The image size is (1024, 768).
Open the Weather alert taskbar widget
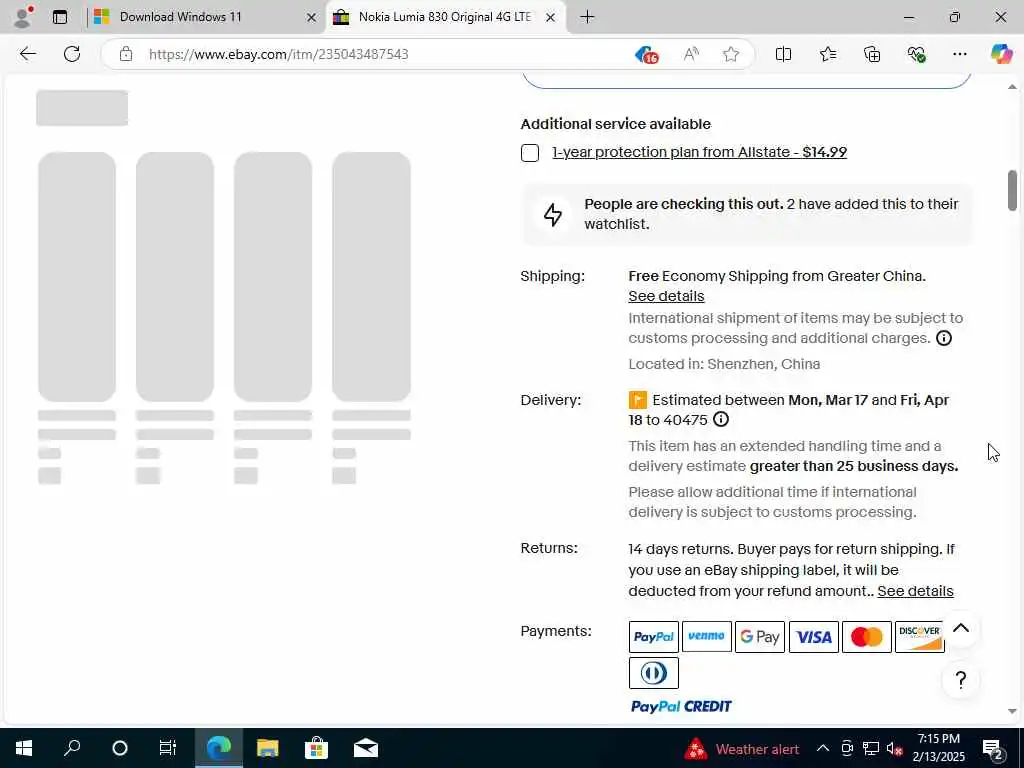tap(742, 749)
